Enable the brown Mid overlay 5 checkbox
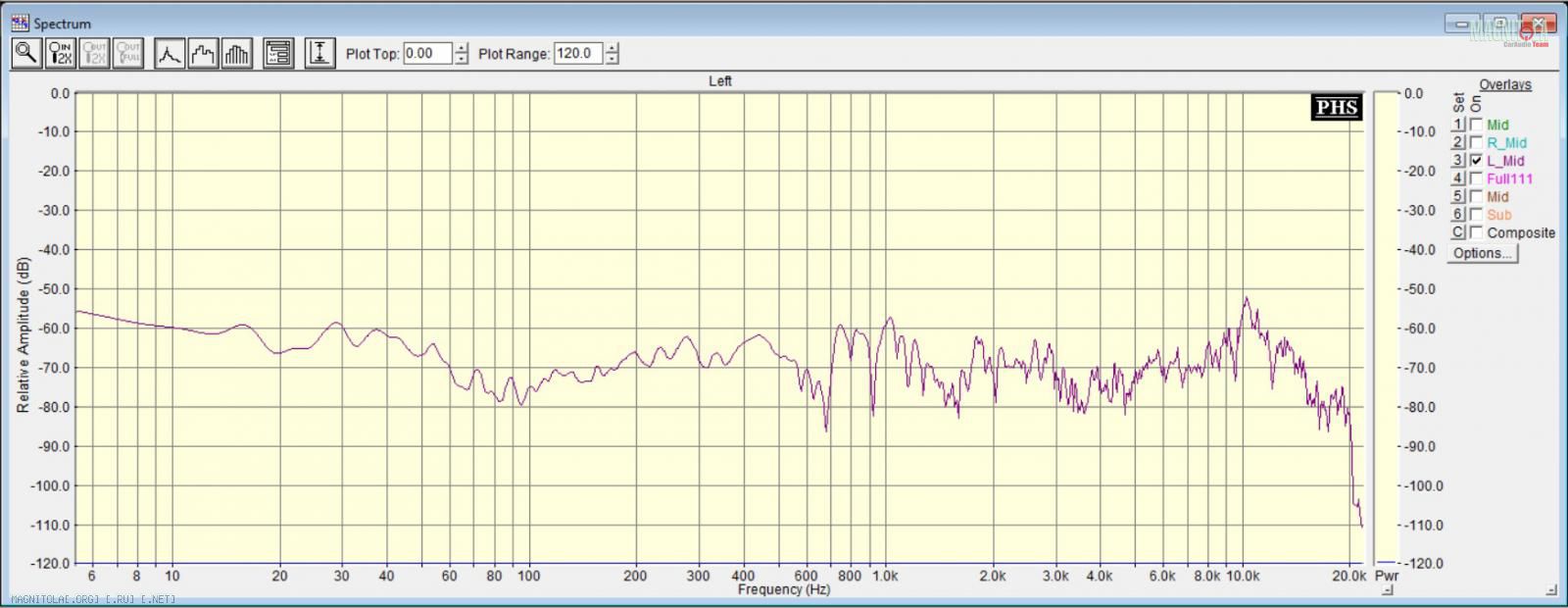The width and height of the screenshot is (1568, 608). click(1476, 196)
